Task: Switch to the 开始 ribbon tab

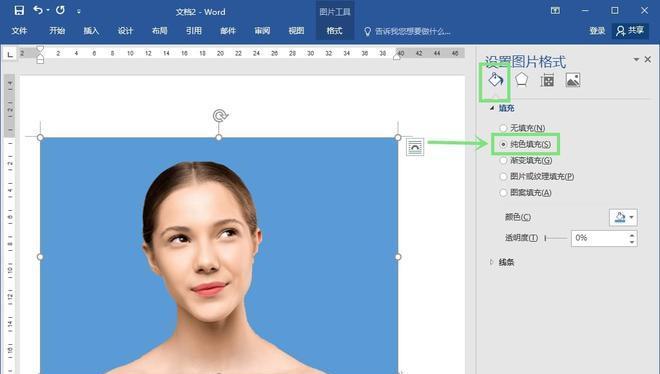Action: [57, 31]
